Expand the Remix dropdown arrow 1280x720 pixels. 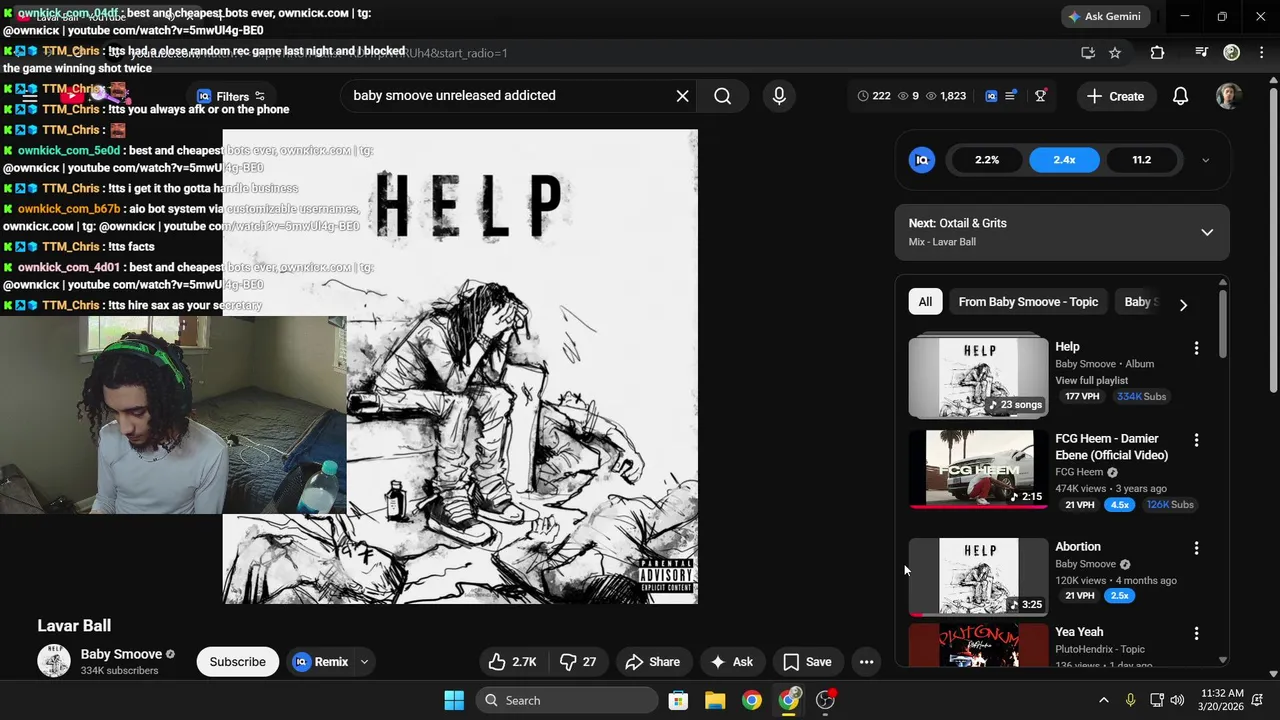pyautogui.click(x=364, y=662)
